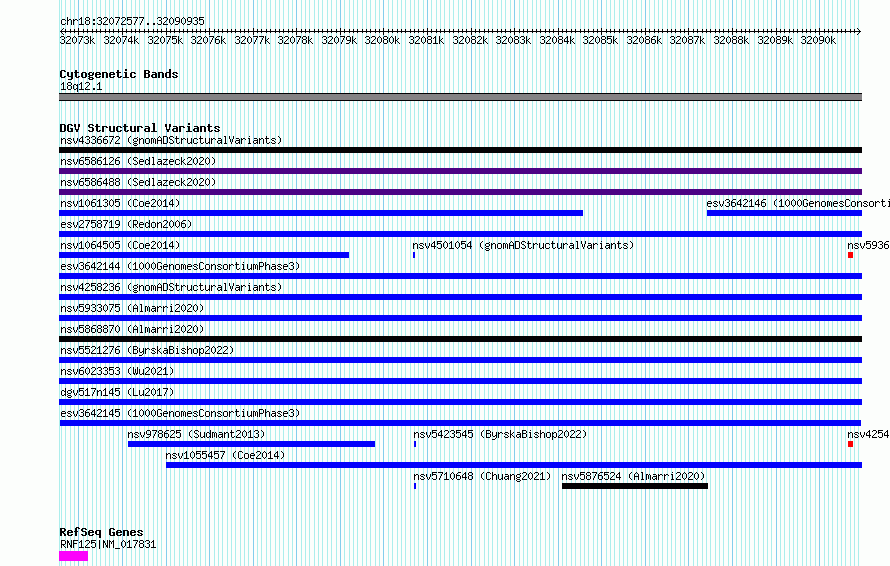Click small blue marker under nsv5710648
This screenshot has height=566, width=890.
415,486
